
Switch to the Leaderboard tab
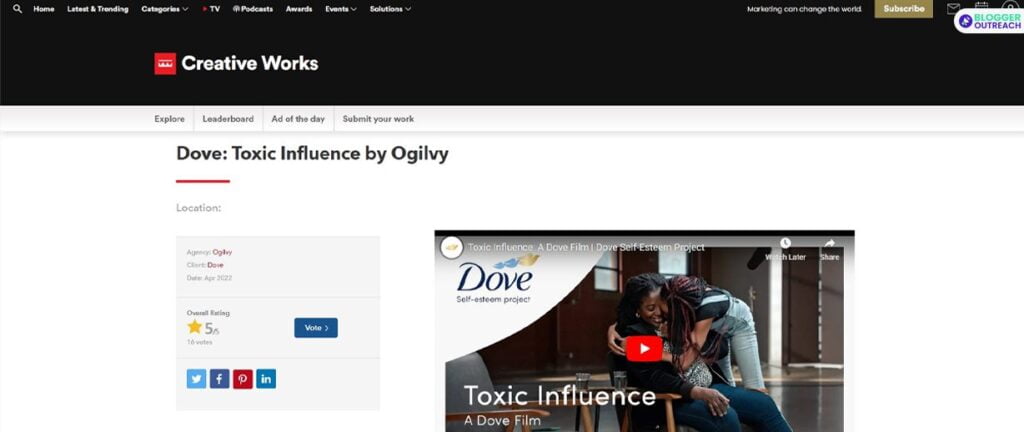click(228, 119)
